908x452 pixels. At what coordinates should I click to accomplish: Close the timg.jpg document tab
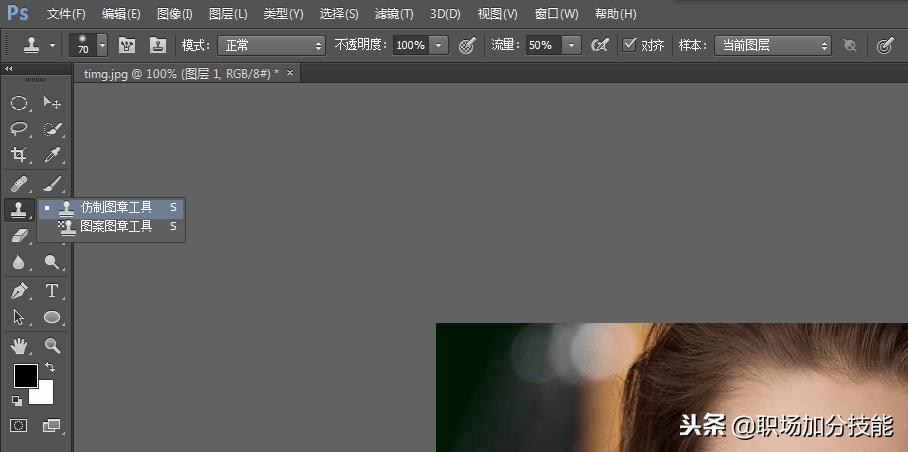(290, 72)
